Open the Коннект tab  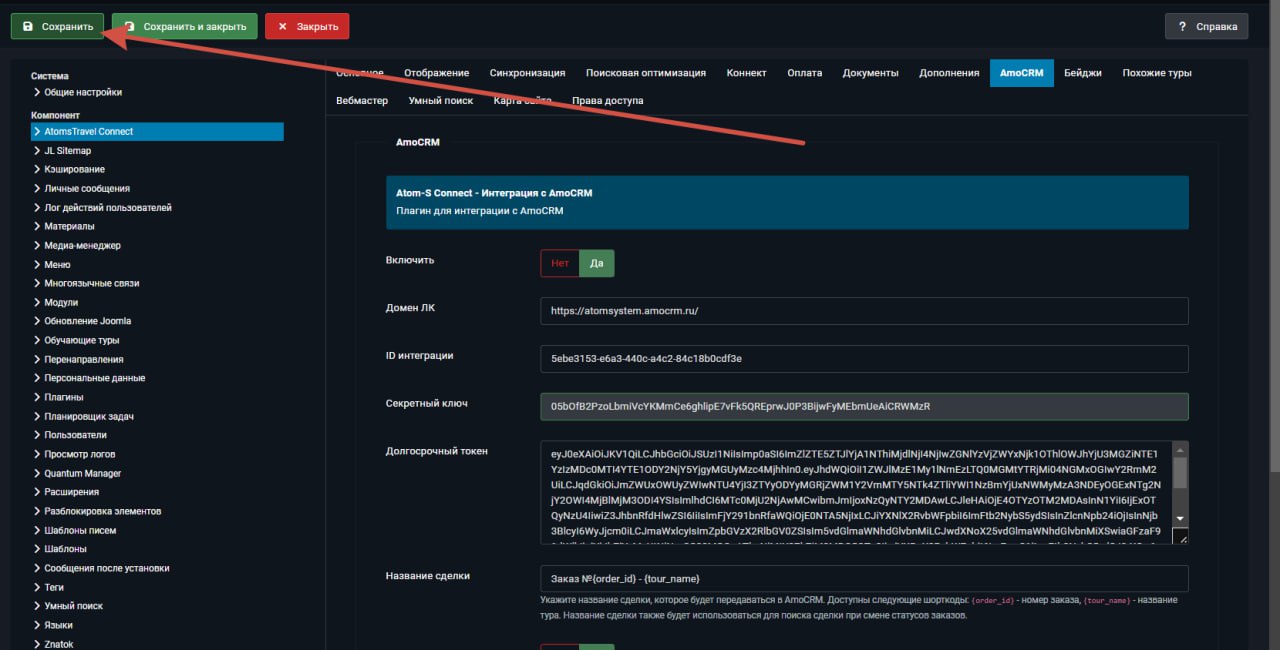(746, 73)
